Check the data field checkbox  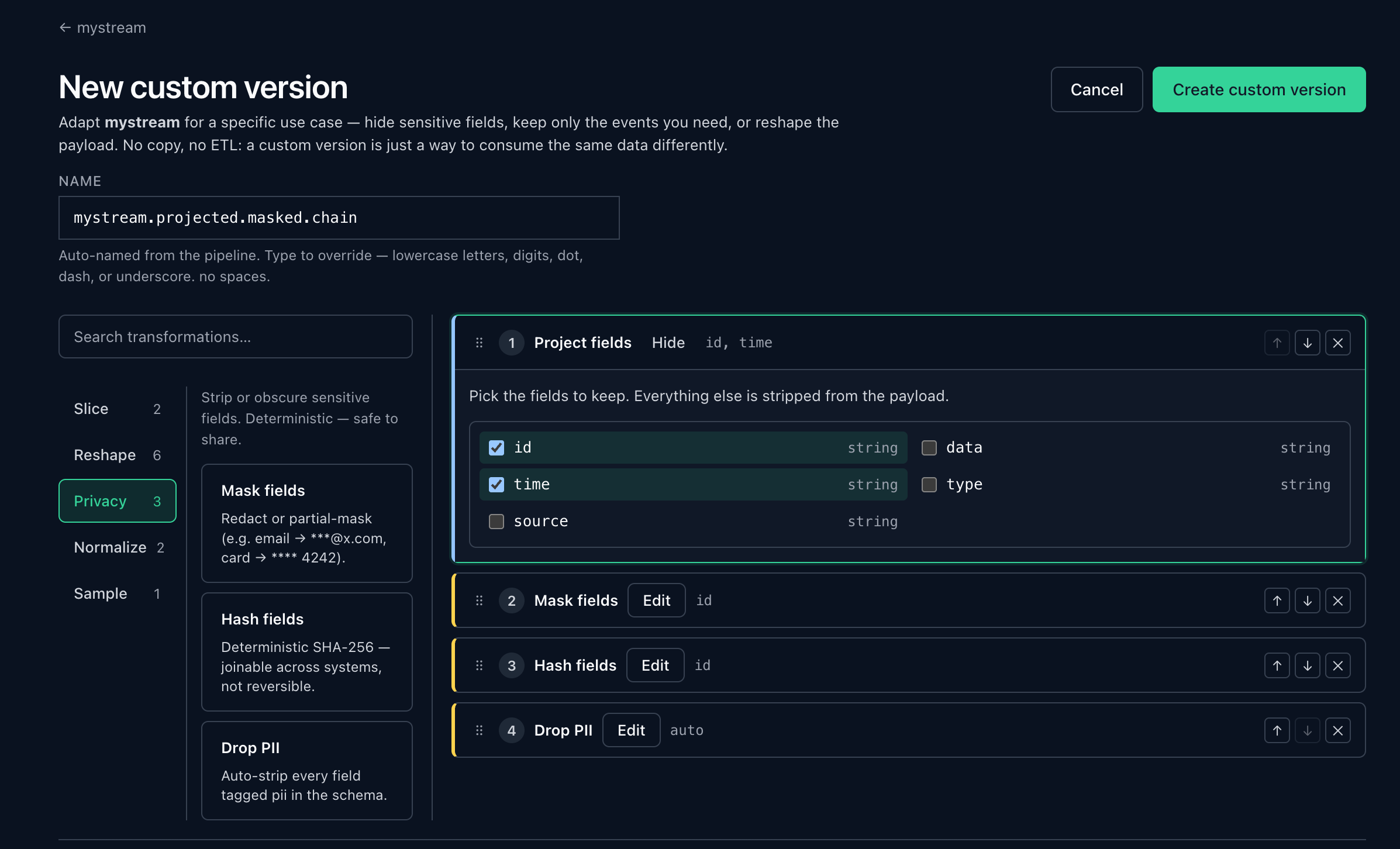(929, 448)
